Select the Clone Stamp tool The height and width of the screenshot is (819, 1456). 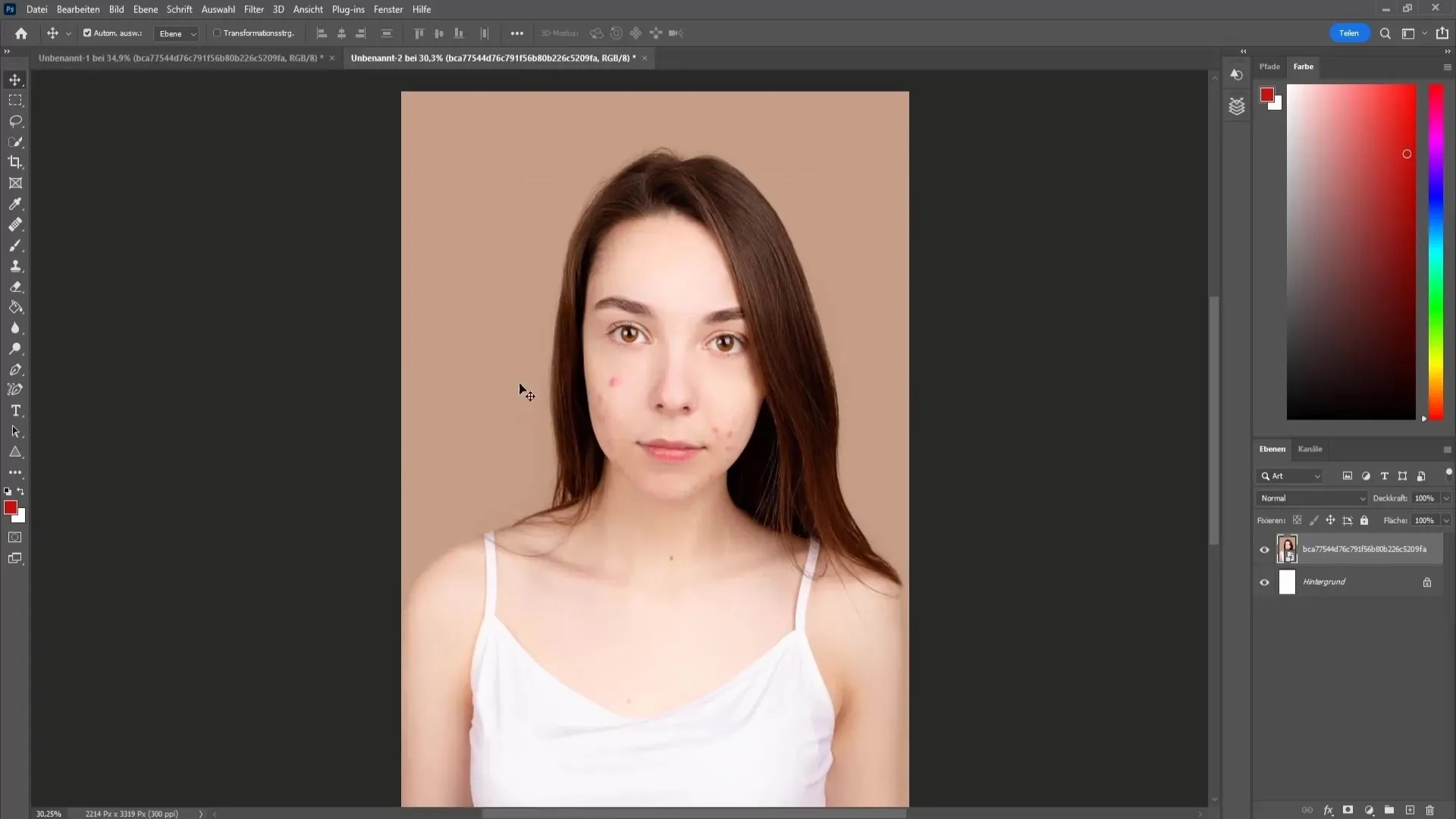(15, 266)
